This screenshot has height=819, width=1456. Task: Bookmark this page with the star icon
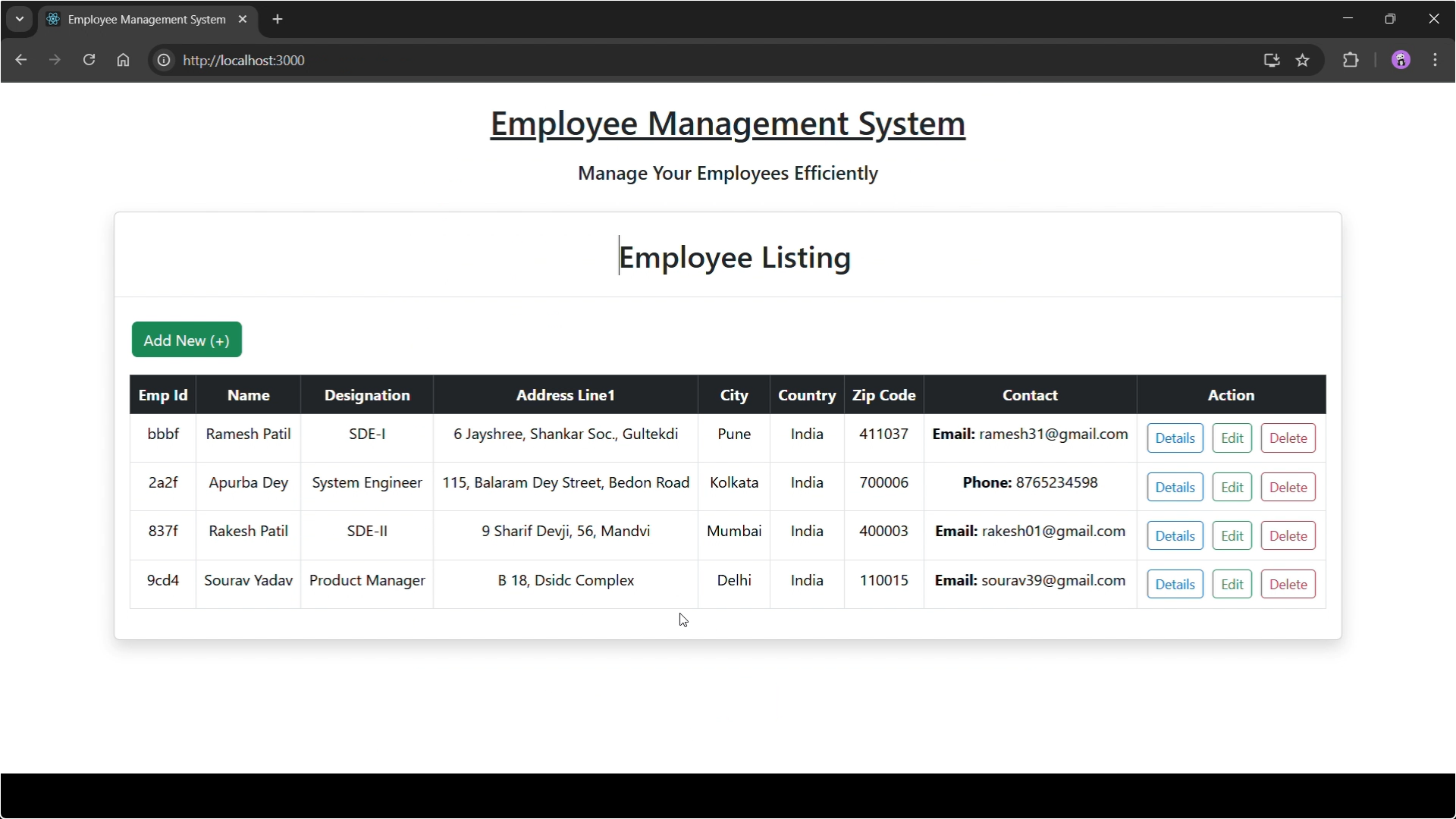[1304, 60]
